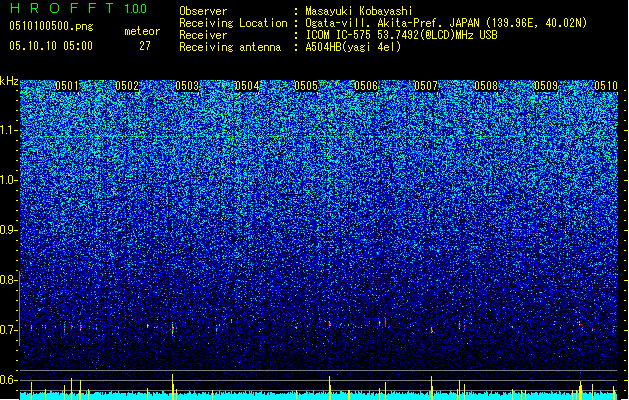Click observer name Masayuki Kobayashi
This screenshot has width=629, height=400.
359,11
